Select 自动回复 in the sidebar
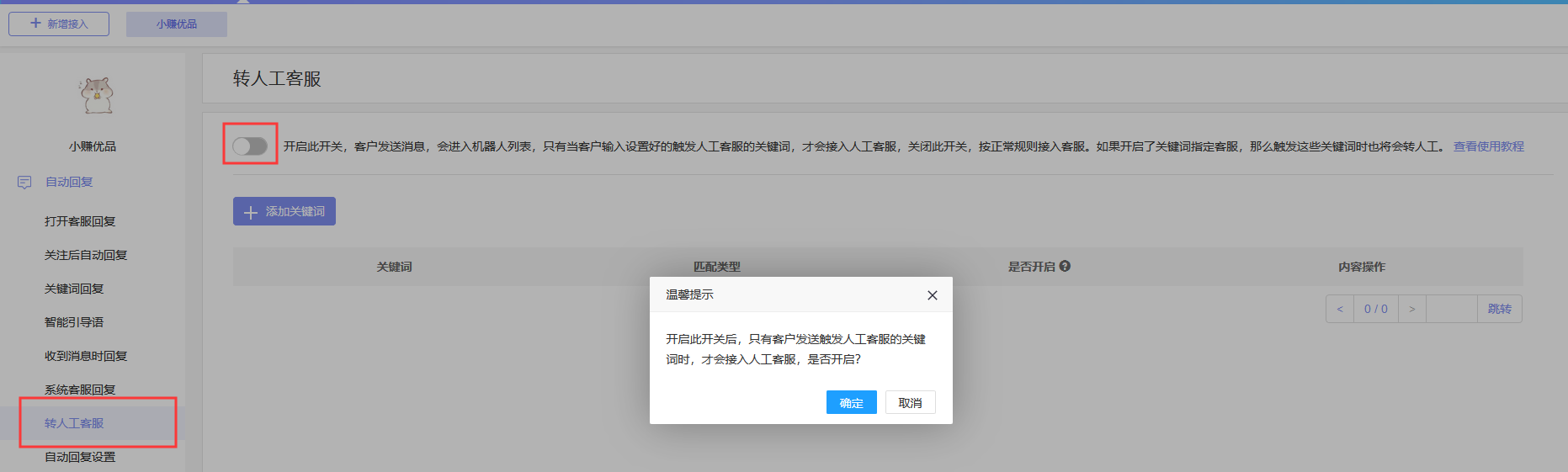This screenshot has height=472, width=1568. click(x=69, y=182)
